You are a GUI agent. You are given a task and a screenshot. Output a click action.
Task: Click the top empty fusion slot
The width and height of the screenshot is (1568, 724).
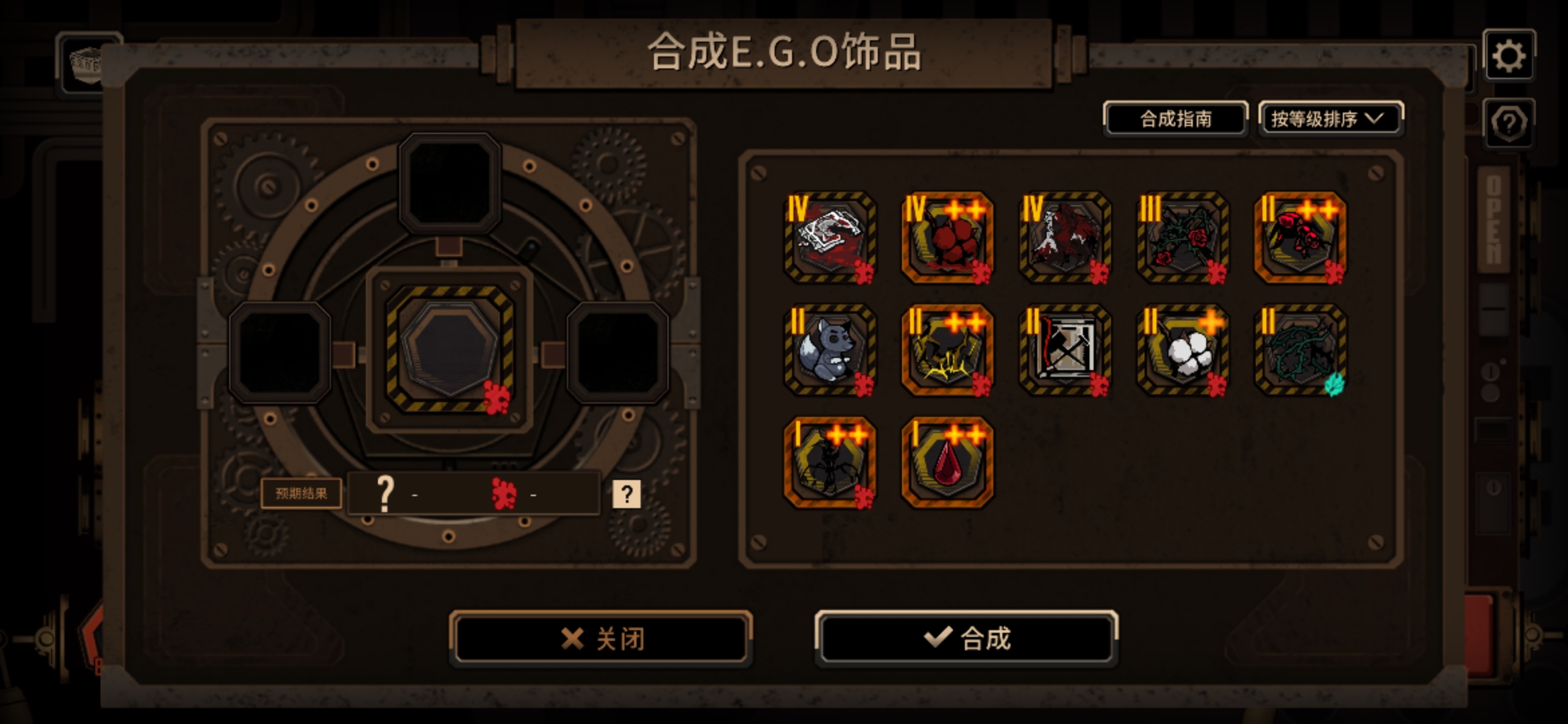tap(450, 182)
